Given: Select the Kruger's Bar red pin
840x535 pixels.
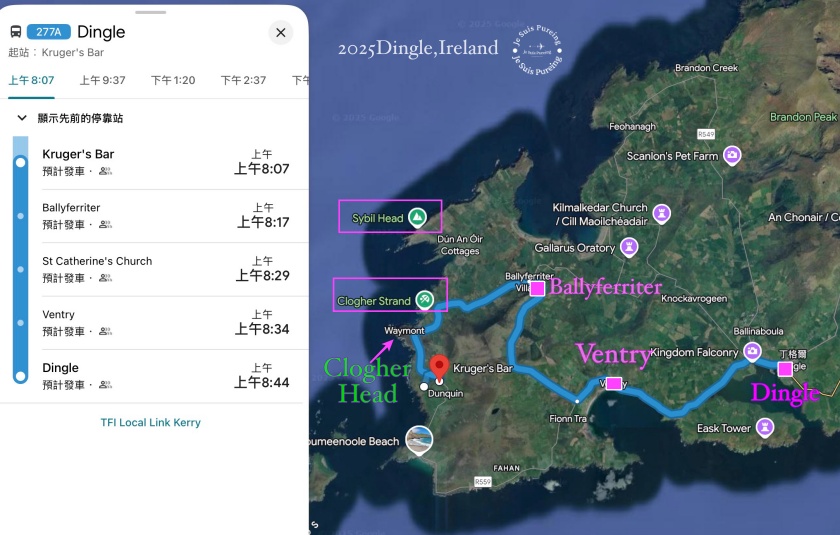Looking at the screenshot, I should [438, 367].
